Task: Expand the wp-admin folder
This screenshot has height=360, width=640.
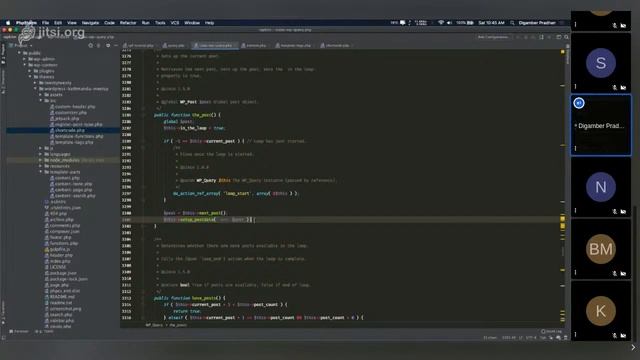Action: tap(24, 59)
